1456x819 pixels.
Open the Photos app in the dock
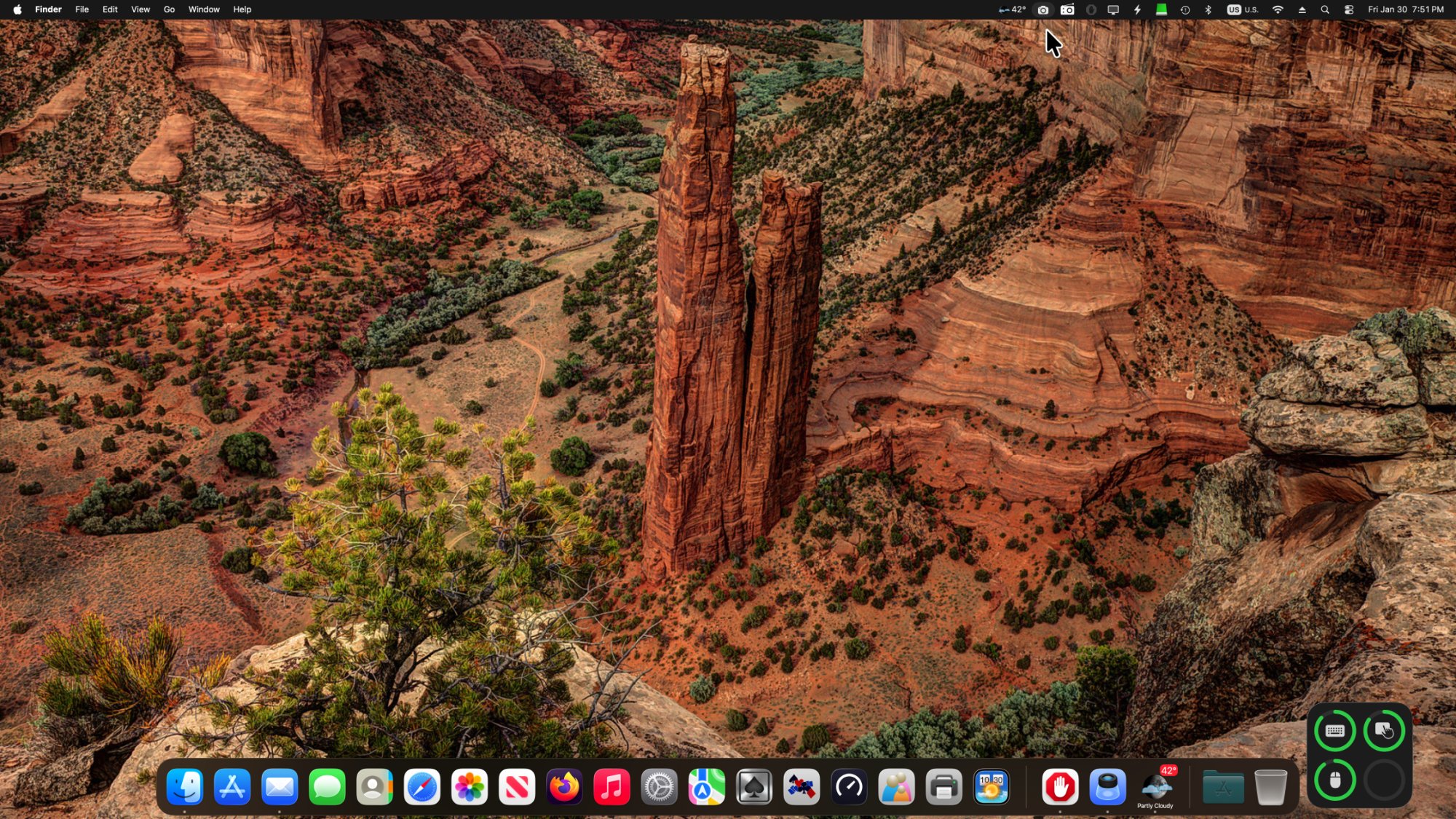[470, 787]
